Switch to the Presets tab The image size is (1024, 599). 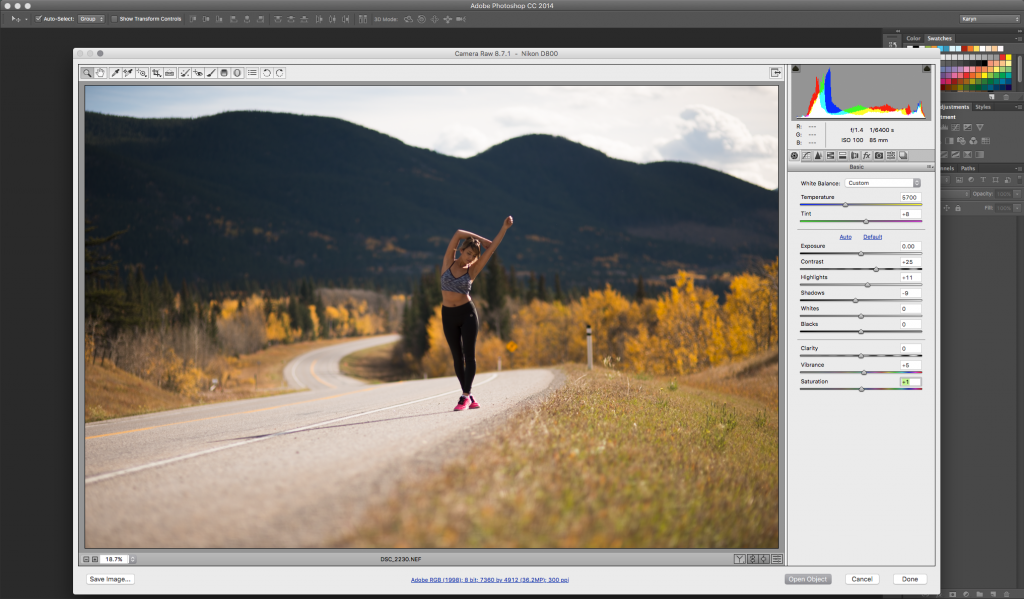pyautogui.click(x=891, y=155)
